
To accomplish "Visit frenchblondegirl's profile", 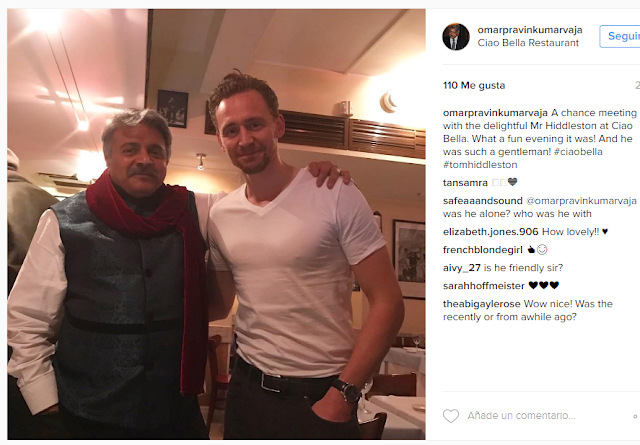I will (x=482, y=250).
